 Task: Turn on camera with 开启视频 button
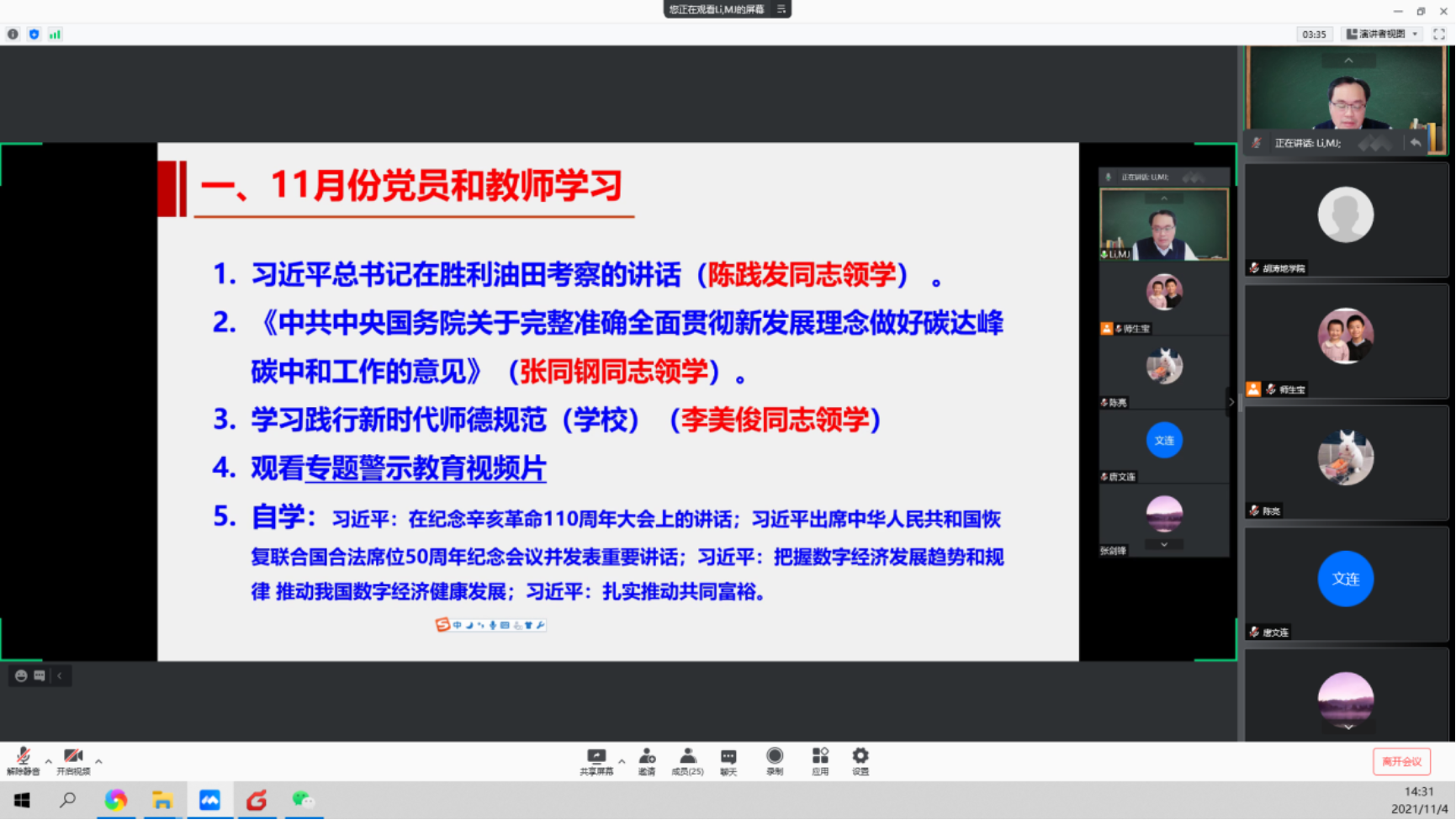(x=73, y=760)
